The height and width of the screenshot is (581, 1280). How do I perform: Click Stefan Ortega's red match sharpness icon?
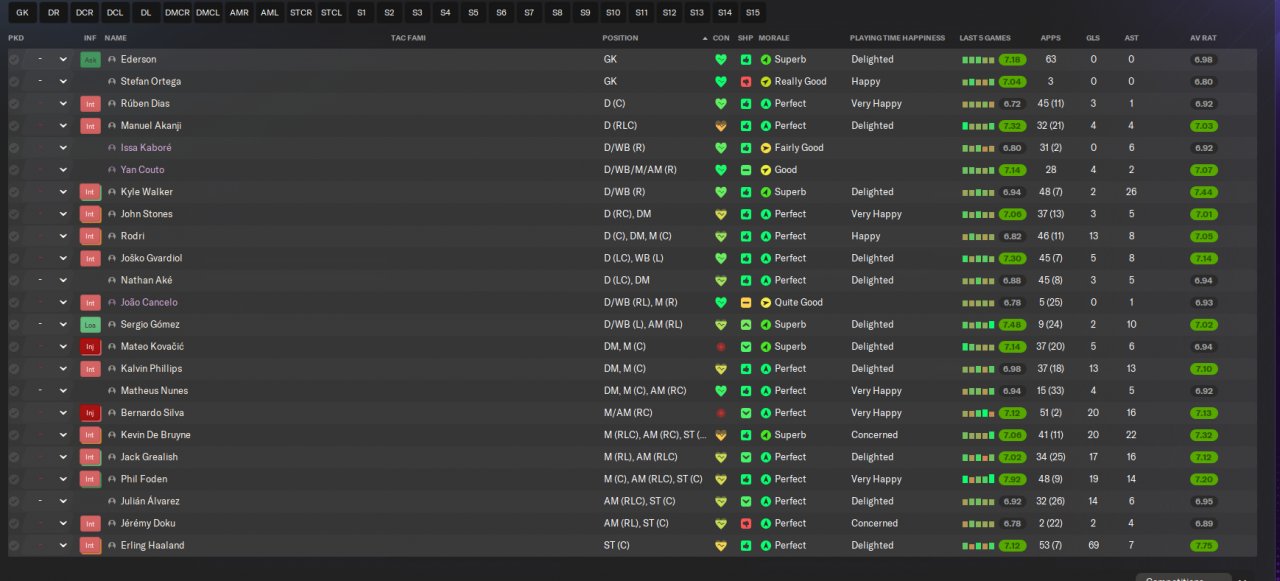[x=745, y=81]
